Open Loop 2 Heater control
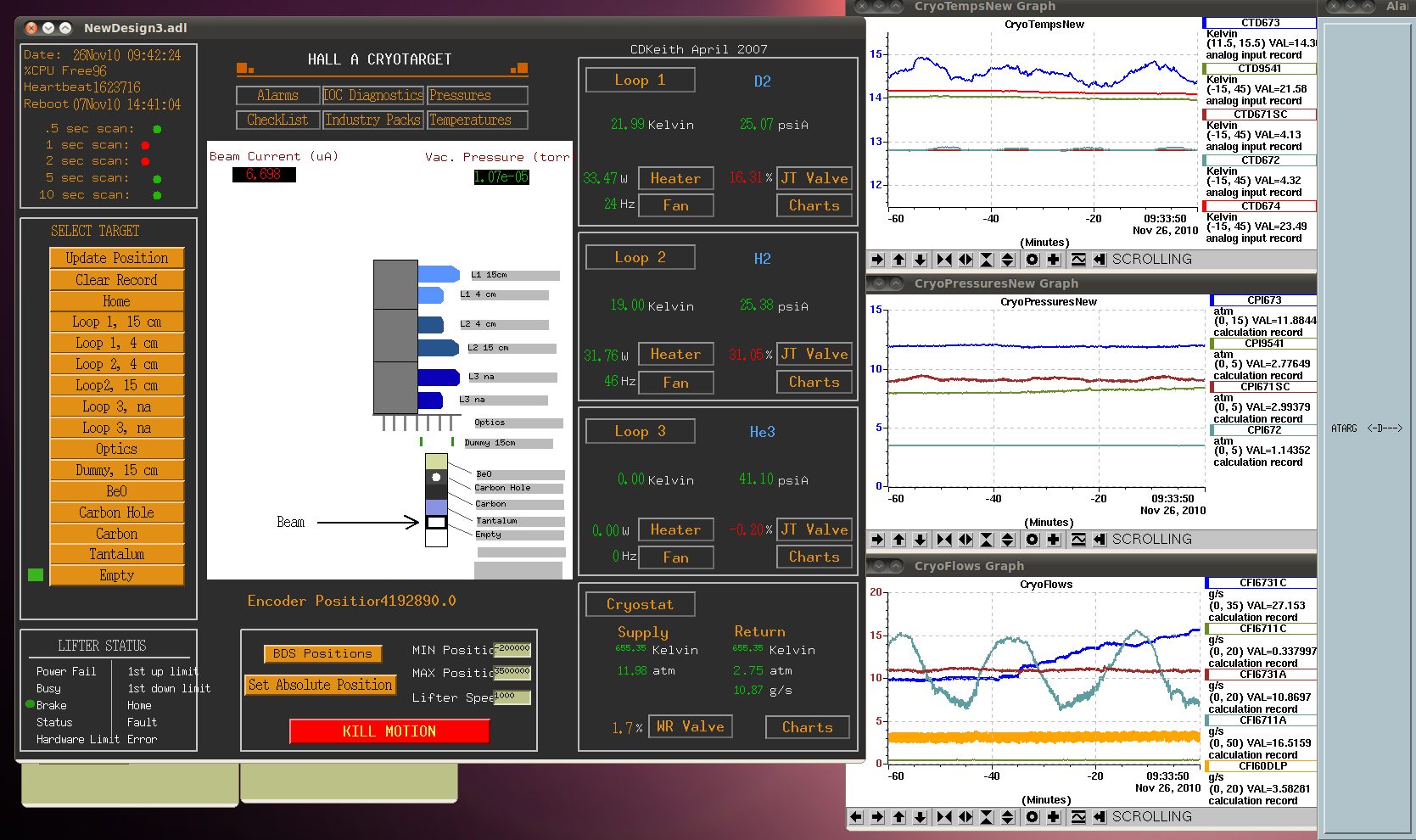 coord(676,354)
